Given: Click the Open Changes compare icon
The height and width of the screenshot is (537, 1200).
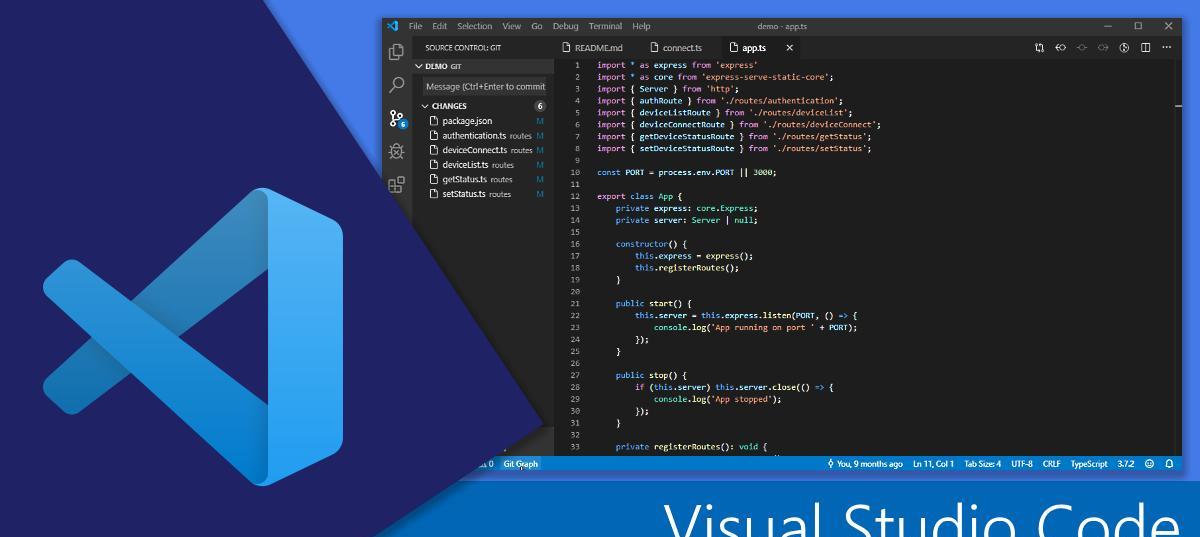Looking at the screenshot, I should 1039,48.
